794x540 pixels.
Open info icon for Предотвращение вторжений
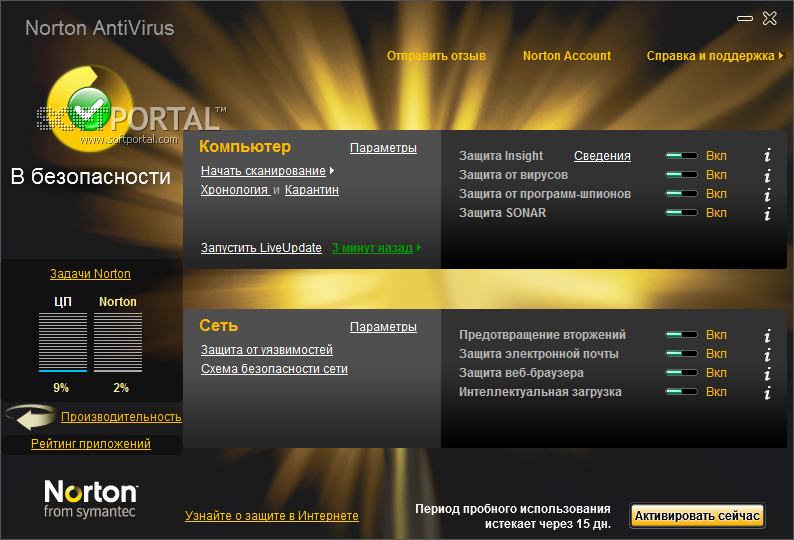point(768,335)
